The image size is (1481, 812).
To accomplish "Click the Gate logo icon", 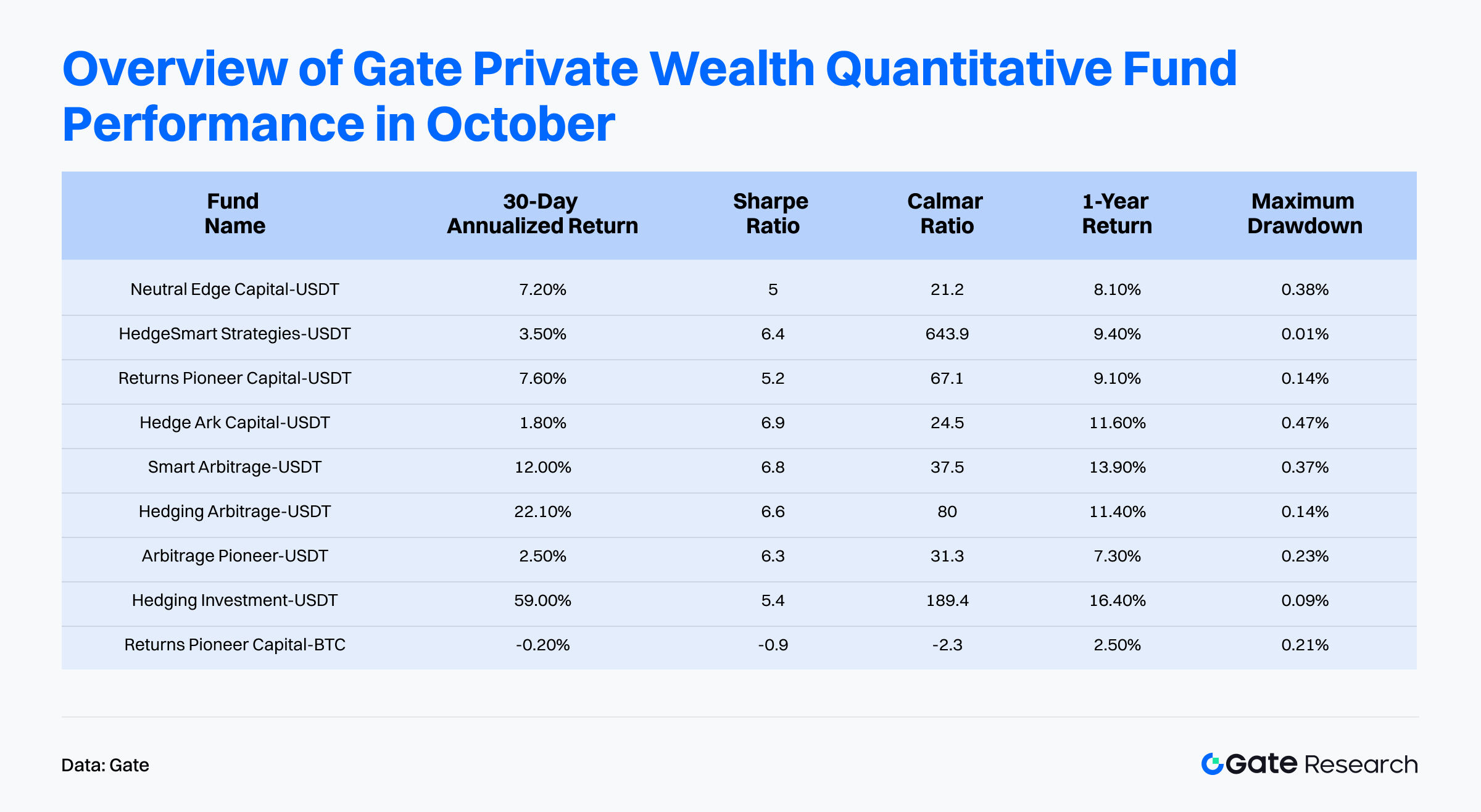I will pyautogui.click(x=1212, y=764).
